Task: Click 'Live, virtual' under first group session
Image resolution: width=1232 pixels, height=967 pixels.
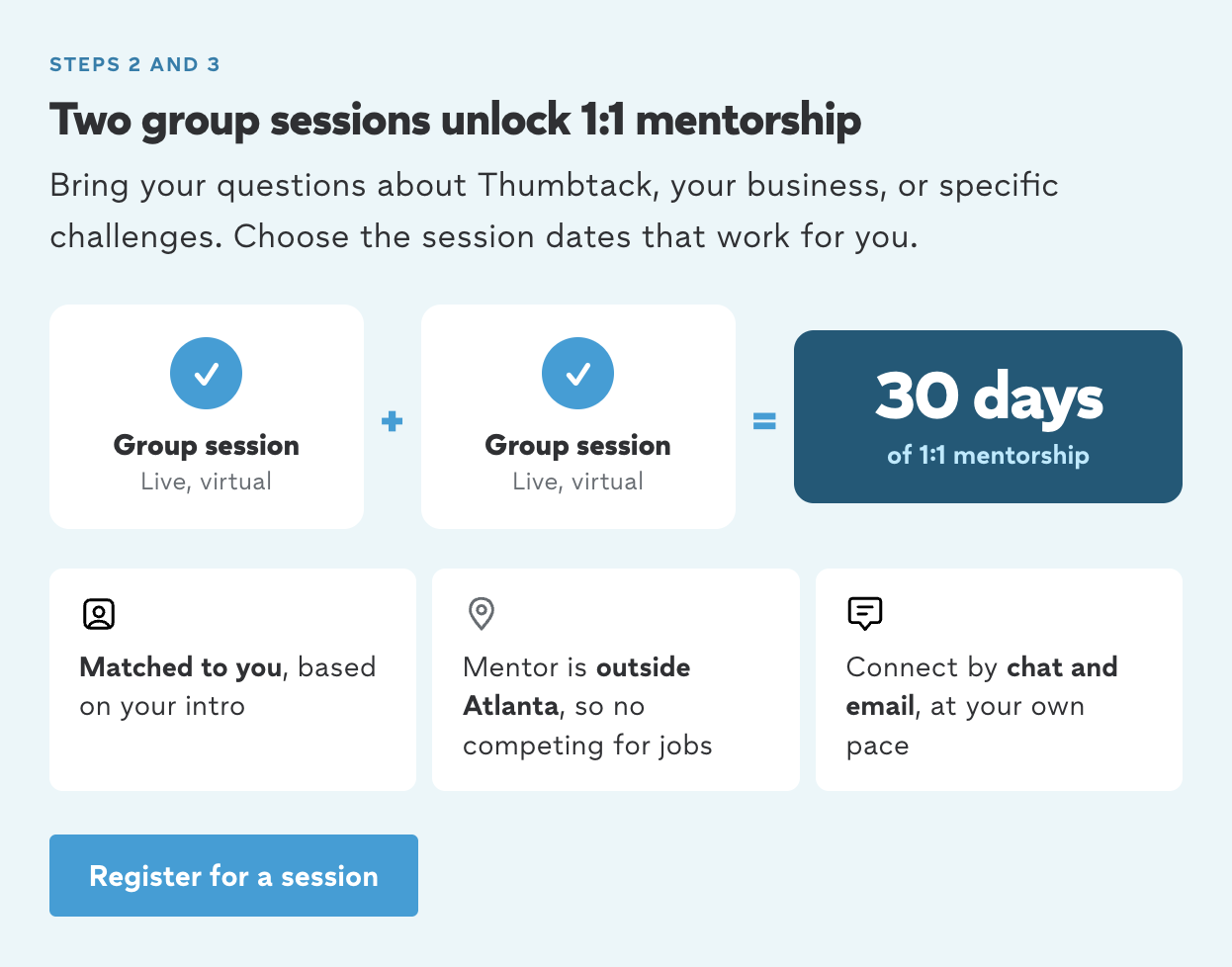Action: (x=206, y=482)
